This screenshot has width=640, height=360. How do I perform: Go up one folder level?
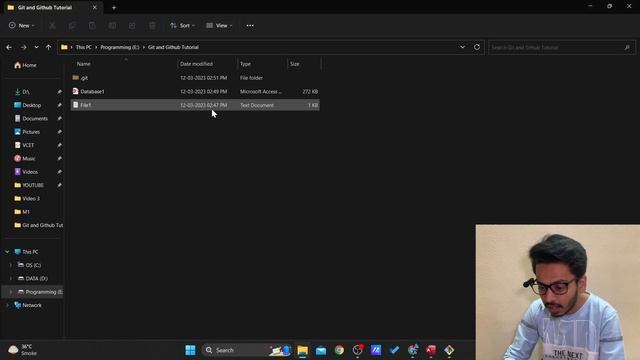[x=49, y=47]
